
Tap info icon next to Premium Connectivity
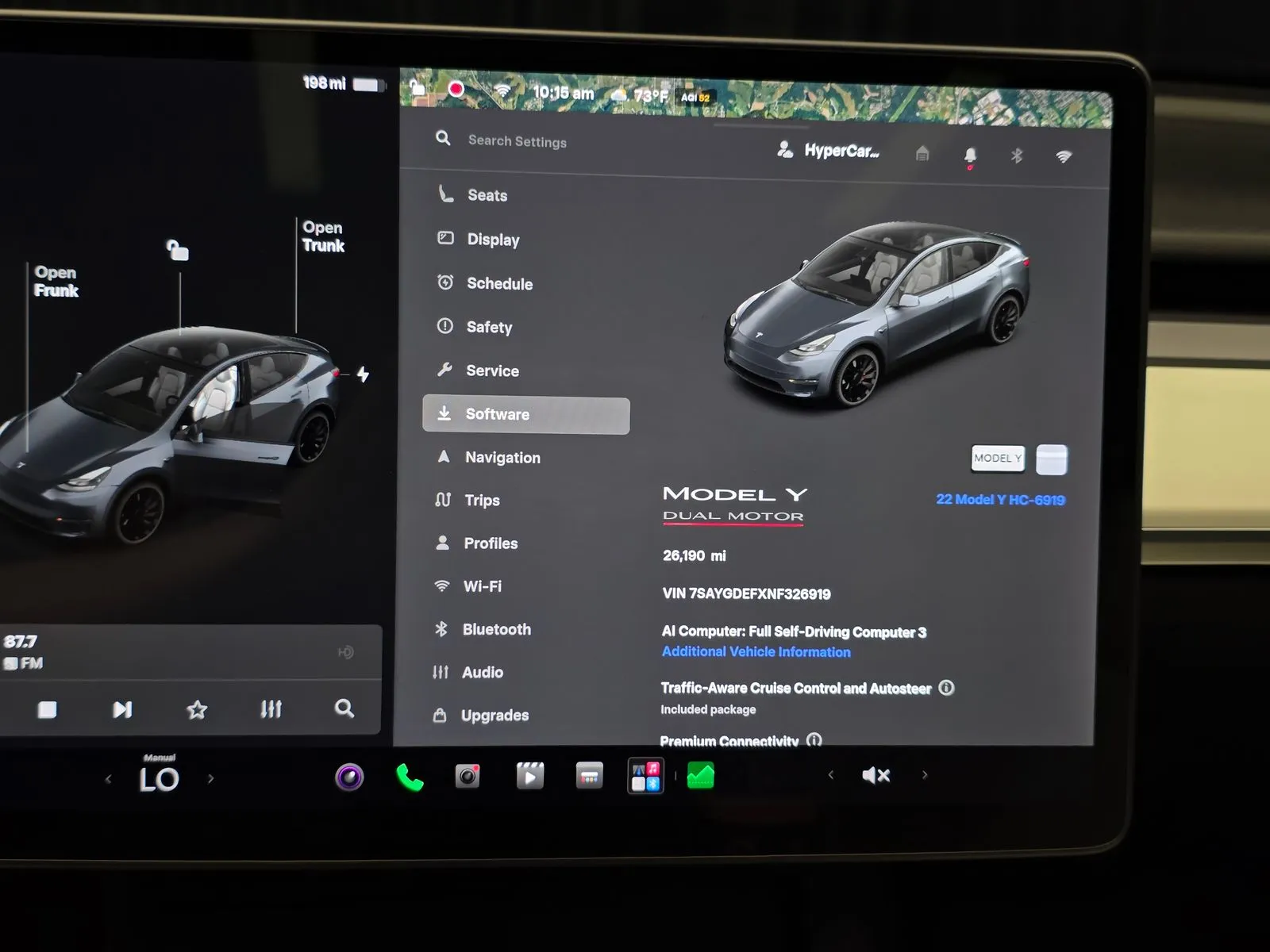coord(814,740)
